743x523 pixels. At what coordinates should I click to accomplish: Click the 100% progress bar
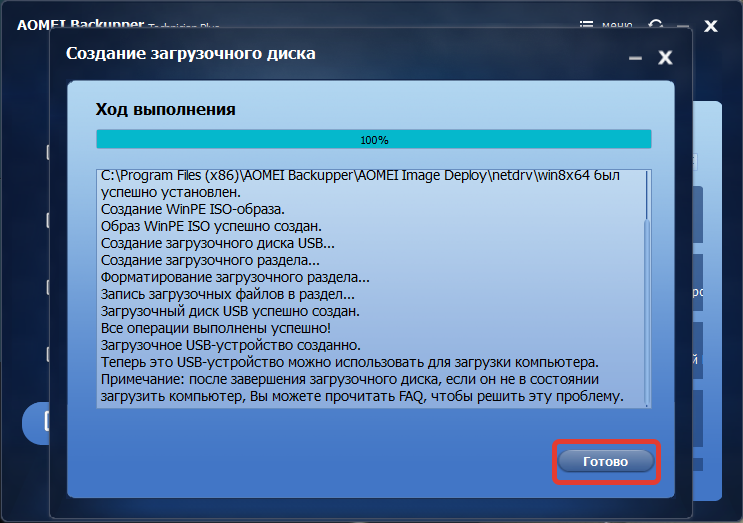coord(374,139)
